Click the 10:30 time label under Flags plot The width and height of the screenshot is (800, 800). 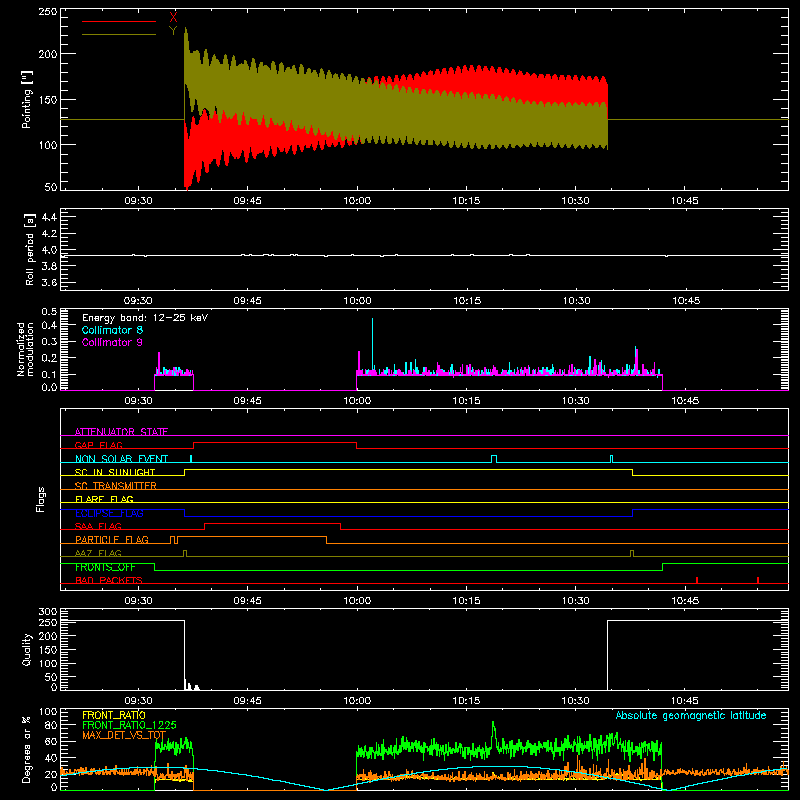click(576, 601)
